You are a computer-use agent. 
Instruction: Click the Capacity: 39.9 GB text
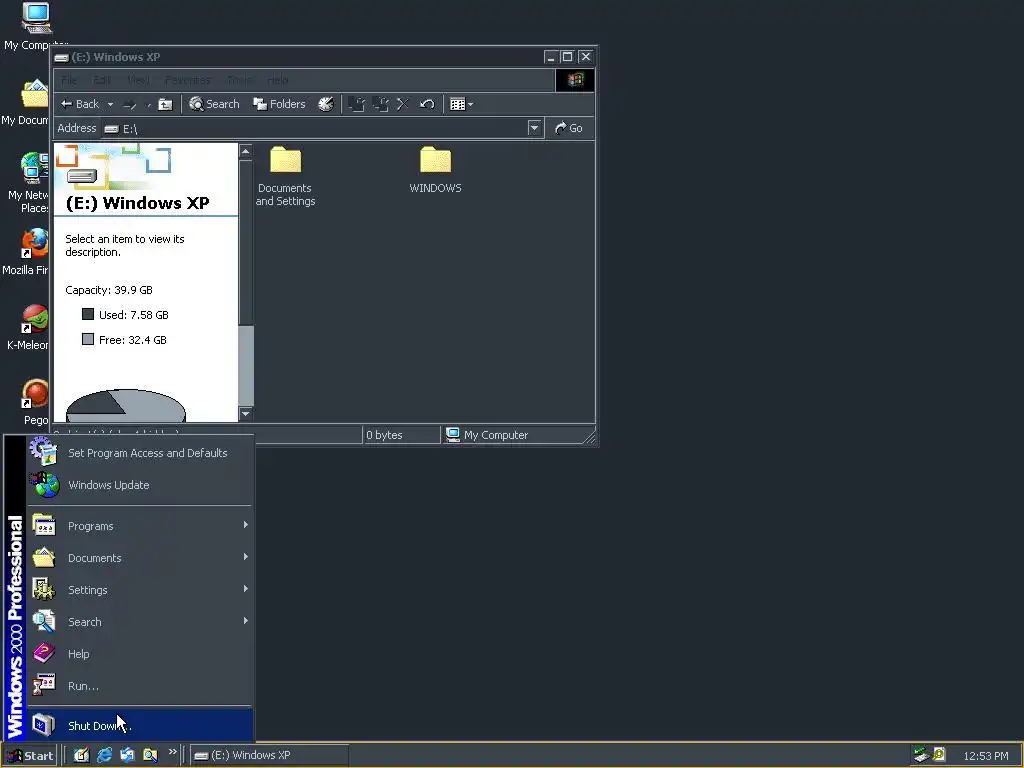(x=109, y=290)
